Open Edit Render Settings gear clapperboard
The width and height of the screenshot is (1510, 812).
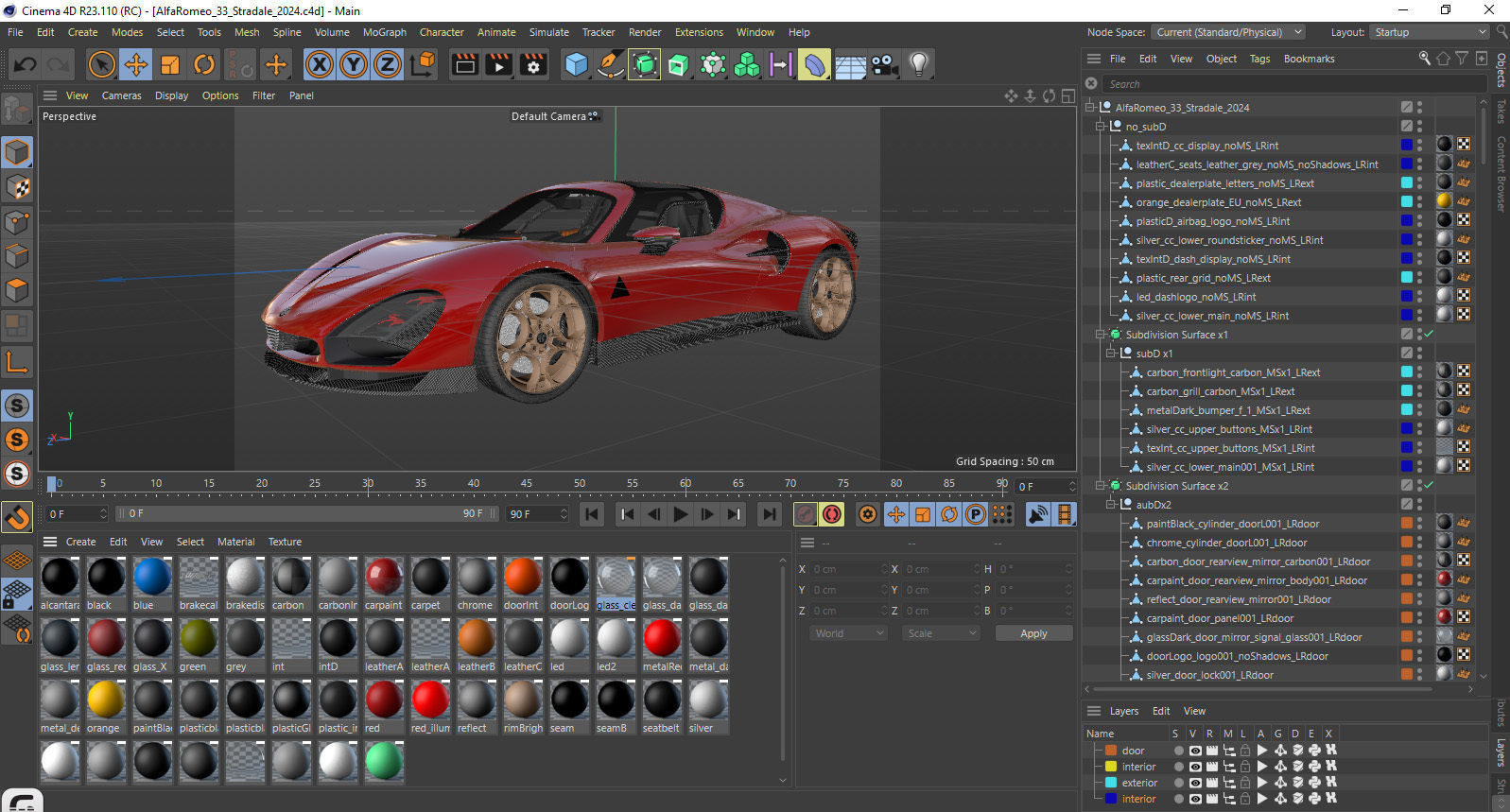coord(533,64)
